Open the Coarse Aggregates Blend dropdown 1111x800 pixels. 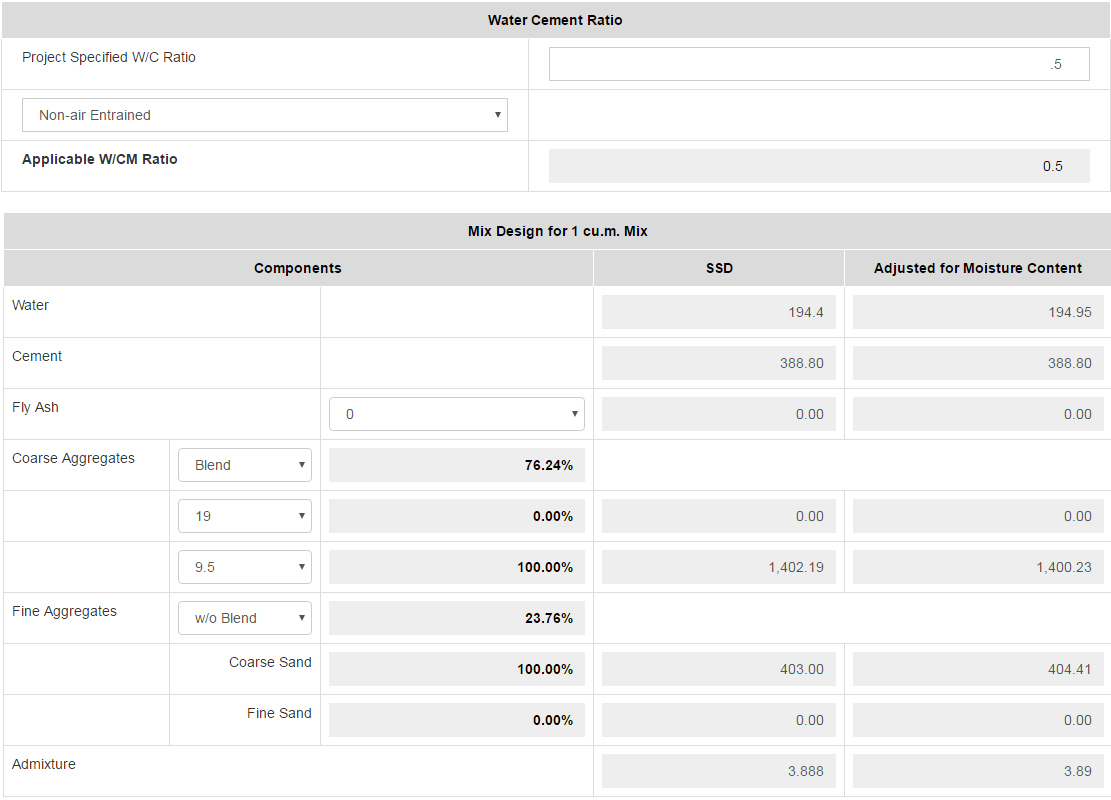245,465
